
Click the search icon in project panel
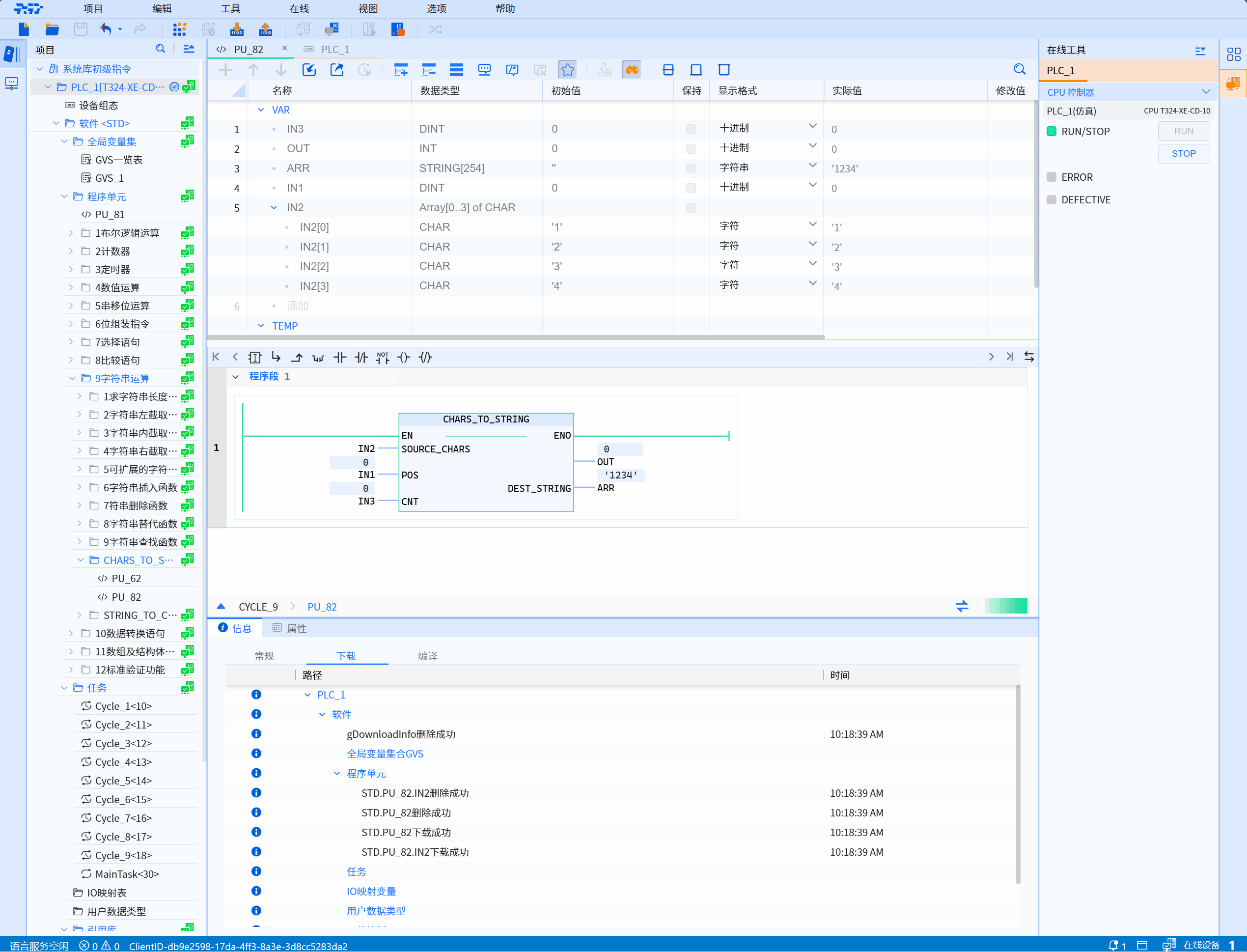[160, 49]
